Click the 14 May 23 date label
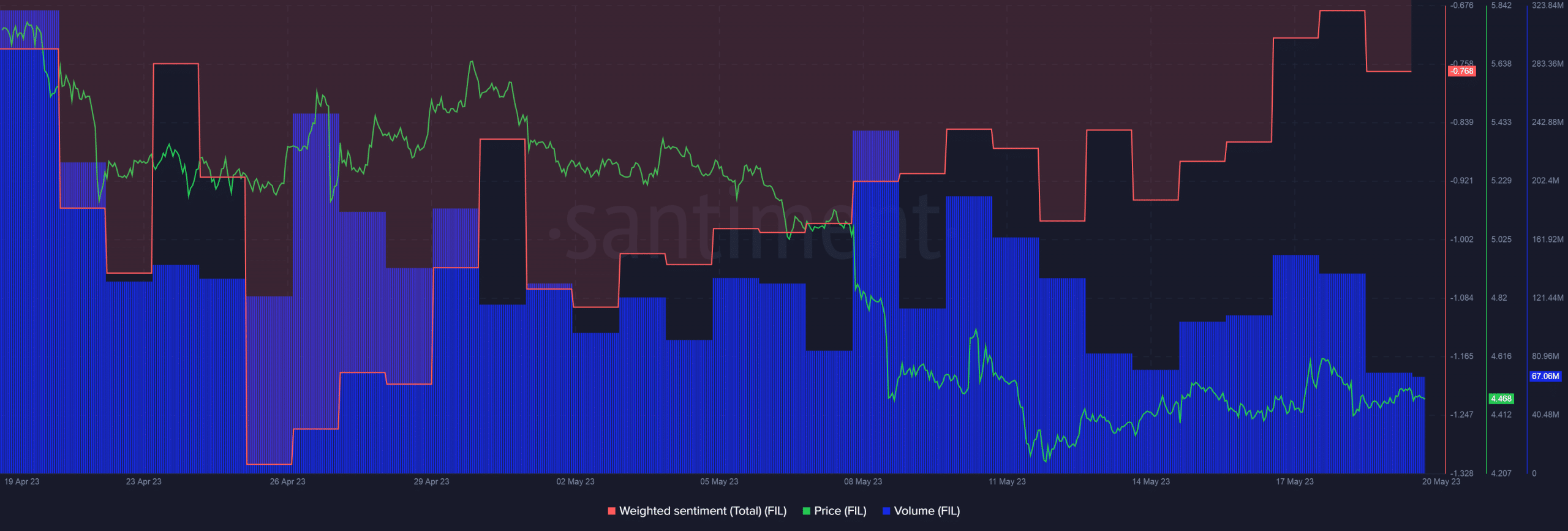1568x531 pixels. [1151, 481]
